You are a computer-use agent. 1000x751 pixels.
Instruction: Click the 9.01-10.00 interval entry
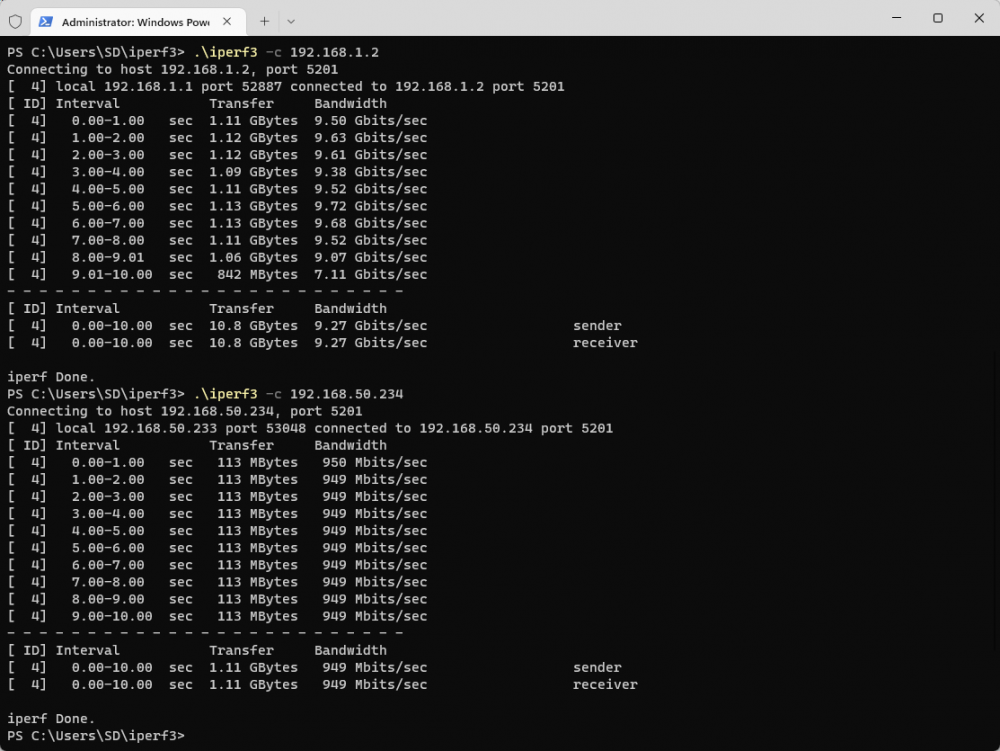112,275
